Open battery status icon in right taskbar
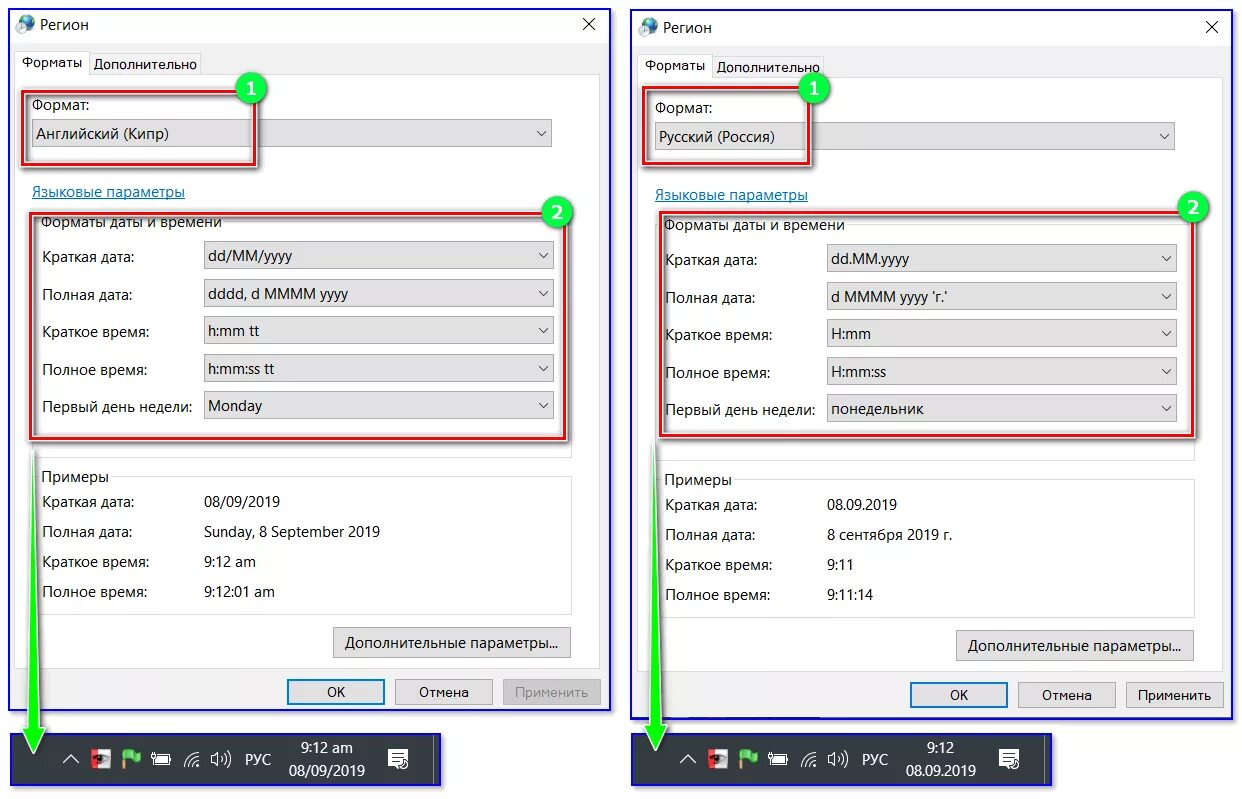Screen dimensions: 1242x799 (x=778, y=760)
